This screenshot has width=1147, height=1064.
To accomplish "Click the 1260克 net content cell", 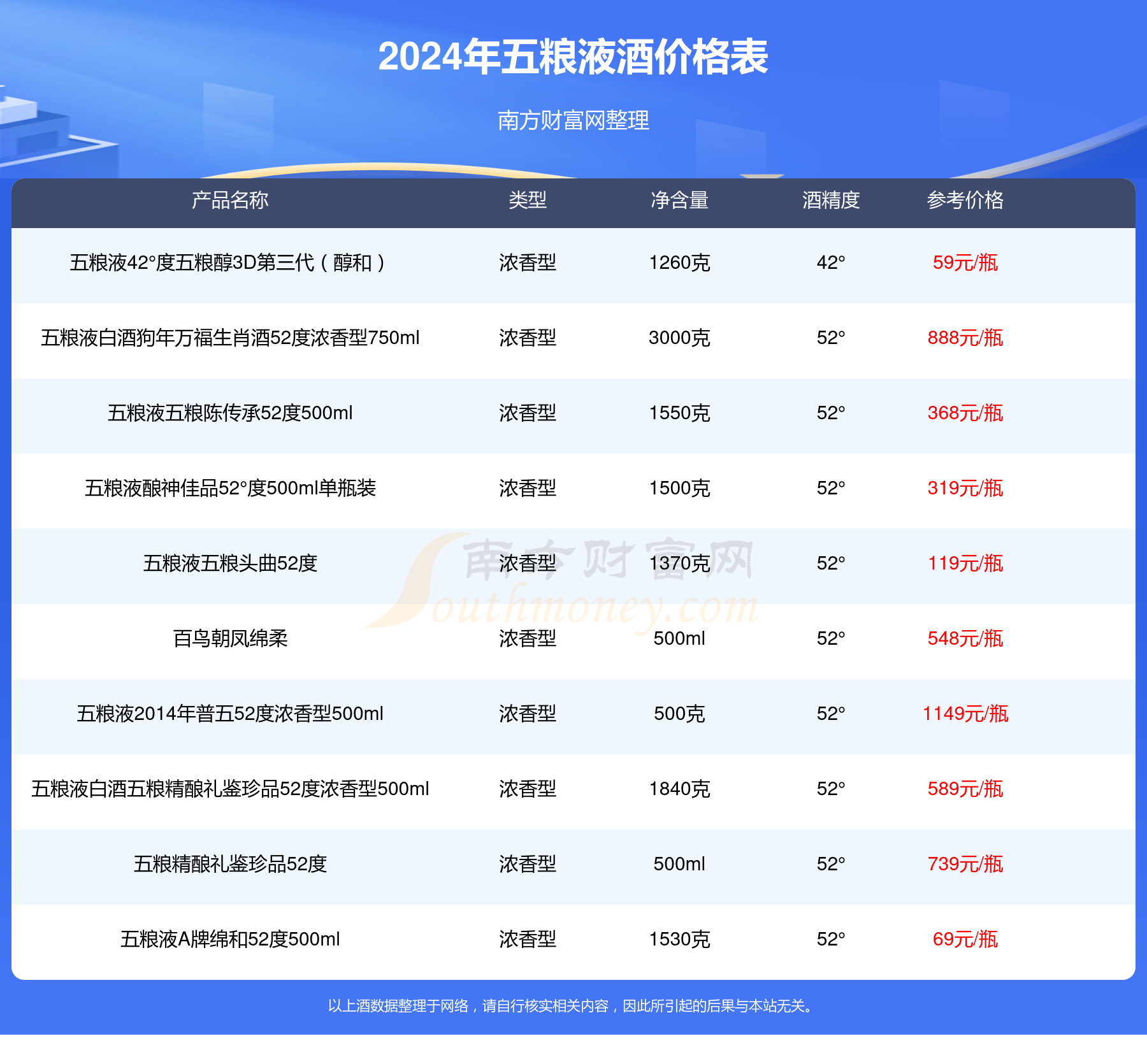I will 679,262.
